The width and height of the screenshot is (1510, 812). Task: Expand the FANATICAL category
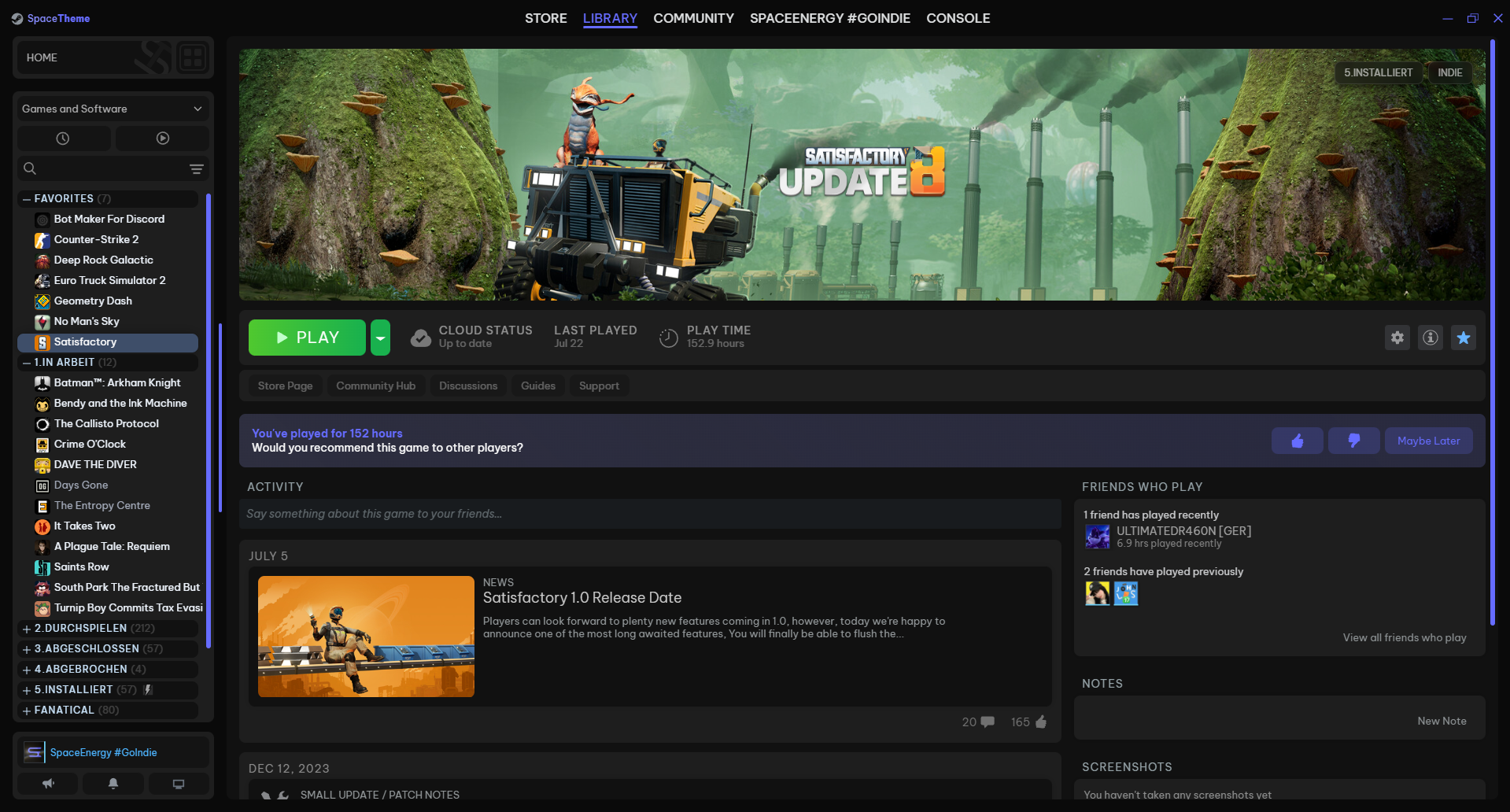point(27,710)
